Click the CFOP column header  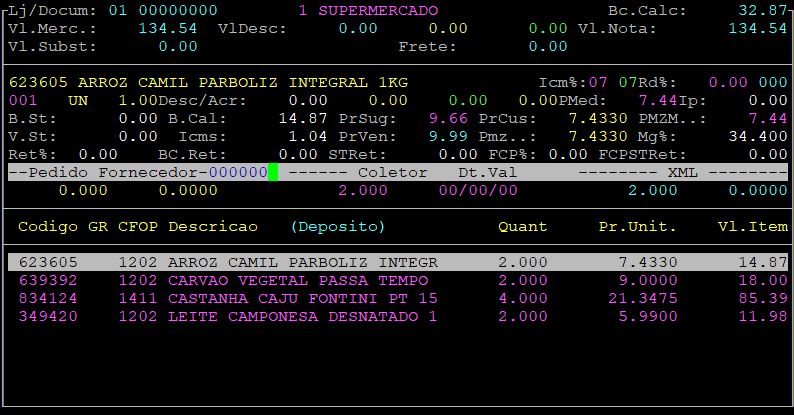(x=138, y=227)
